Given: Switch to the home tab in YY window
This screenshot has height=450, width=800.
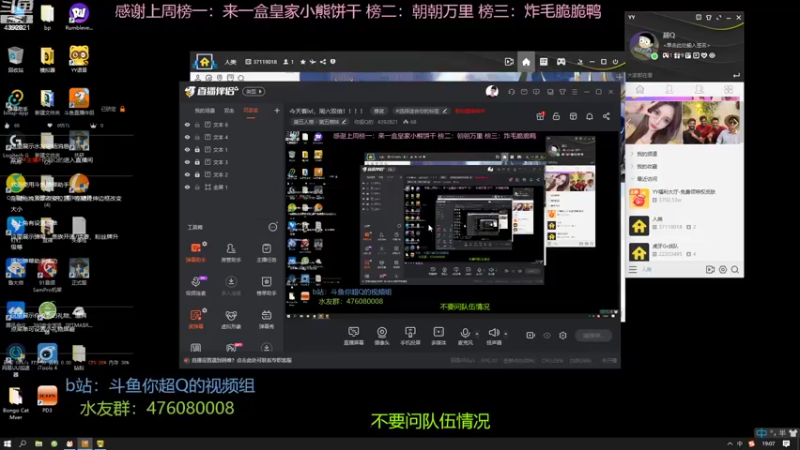Looking at the screenshot, I should (639, 89).
